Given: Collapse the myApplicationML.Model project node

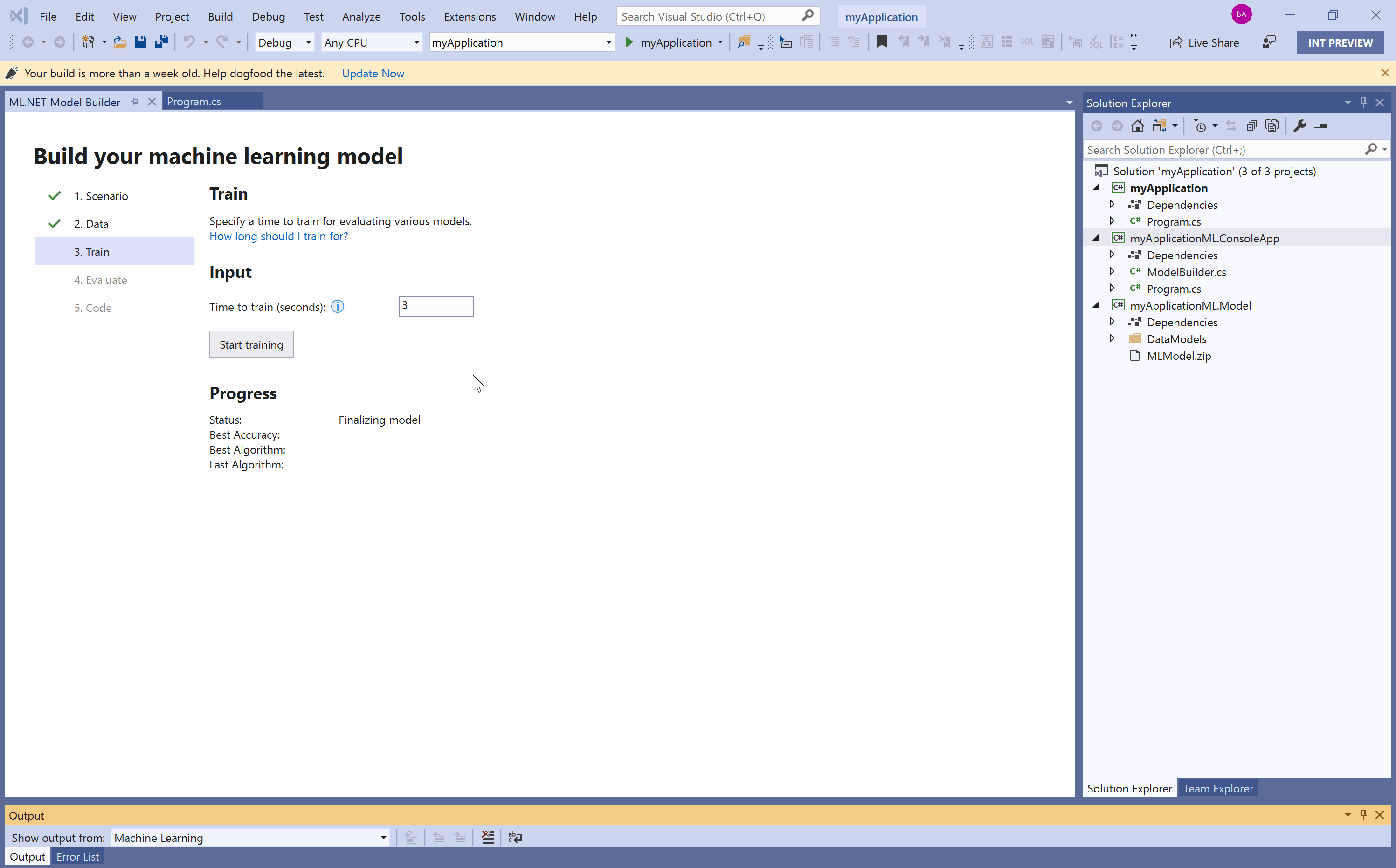Looking at the screenshot, I should click(x=1096, y=305).
